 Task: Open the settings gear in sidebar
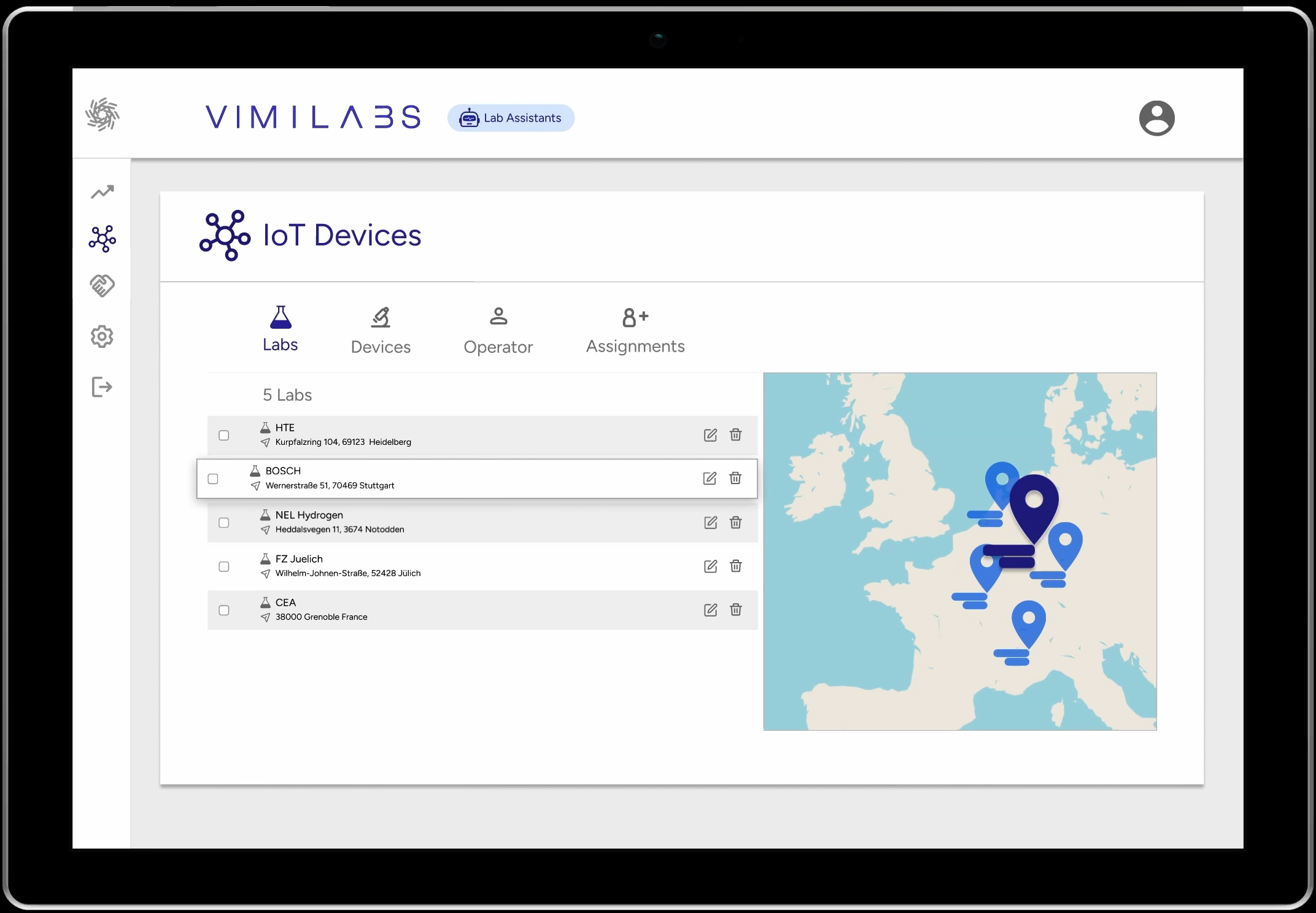[103, 336]
